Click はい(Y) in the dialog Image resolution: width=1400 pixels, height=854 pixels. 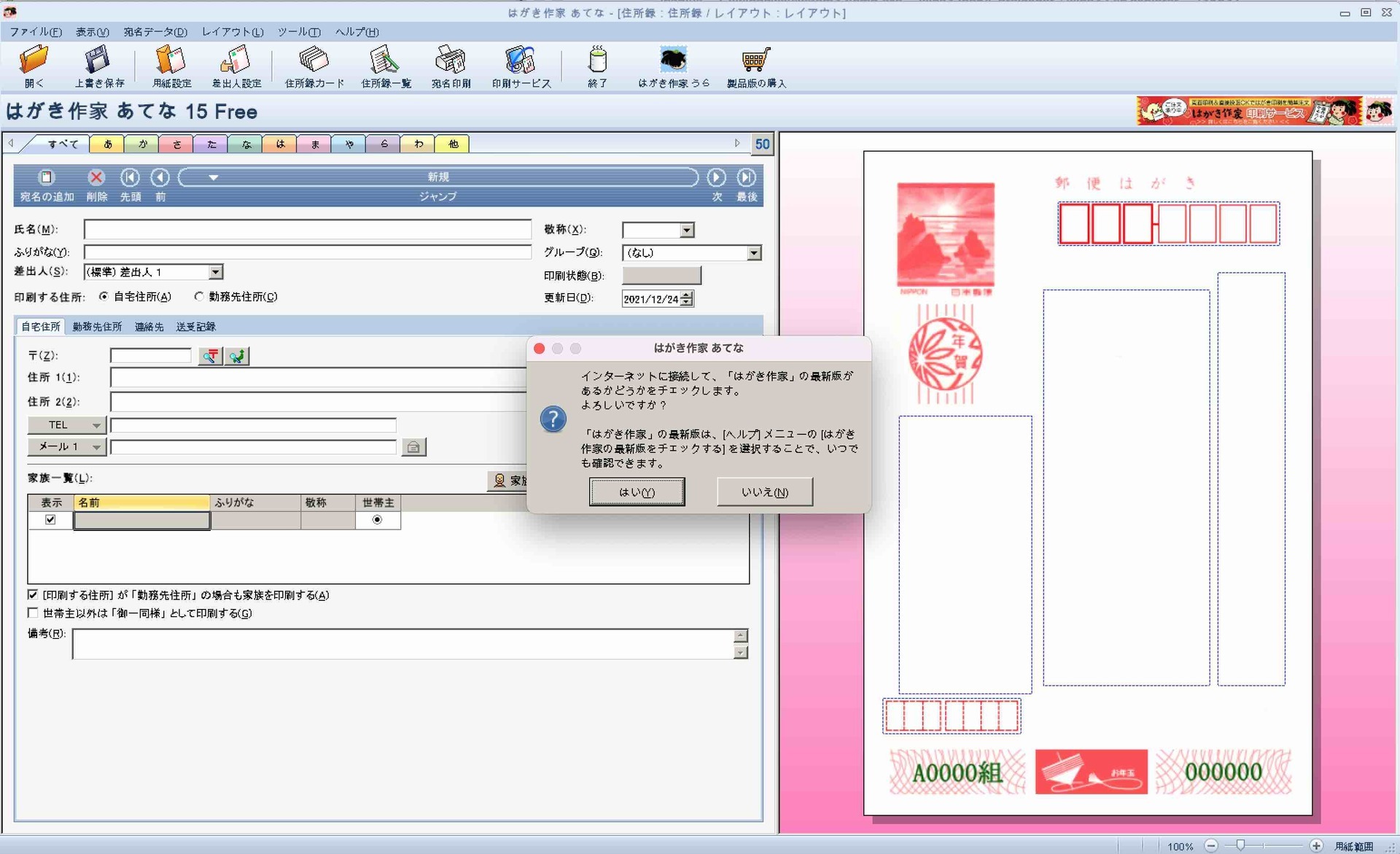point(637,492)
